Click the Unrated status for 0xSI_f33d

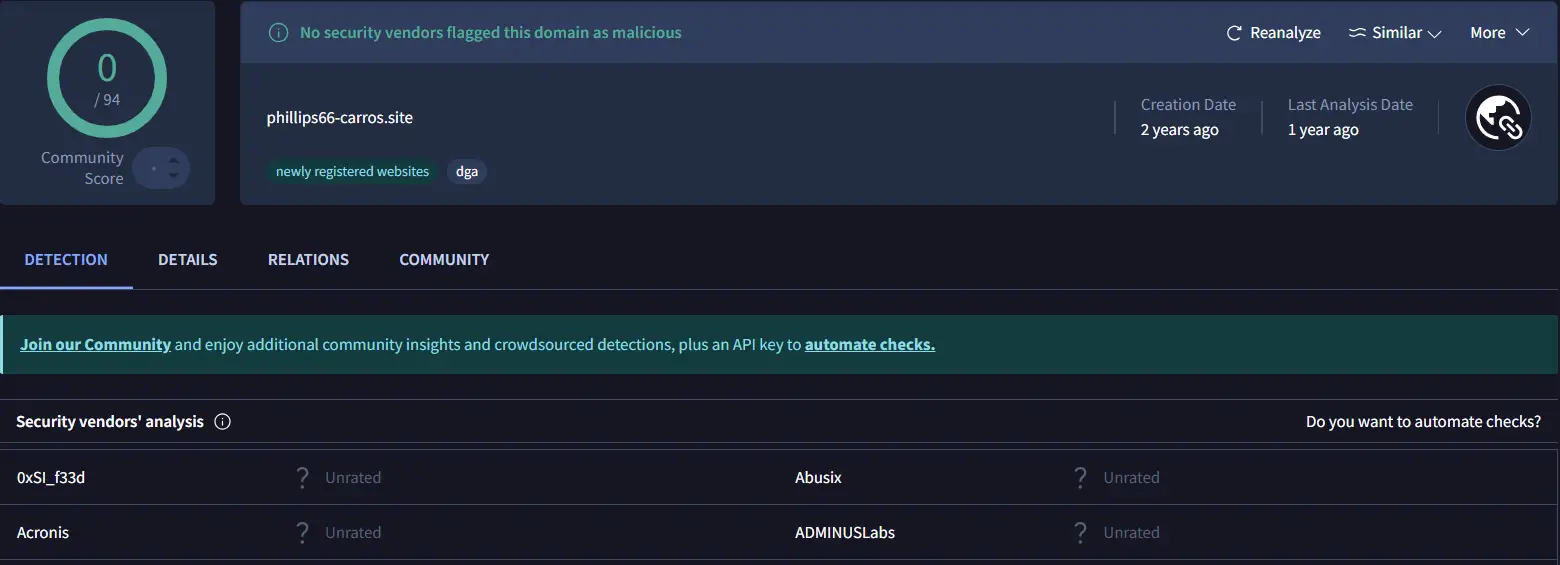click(x=353, y=478)
